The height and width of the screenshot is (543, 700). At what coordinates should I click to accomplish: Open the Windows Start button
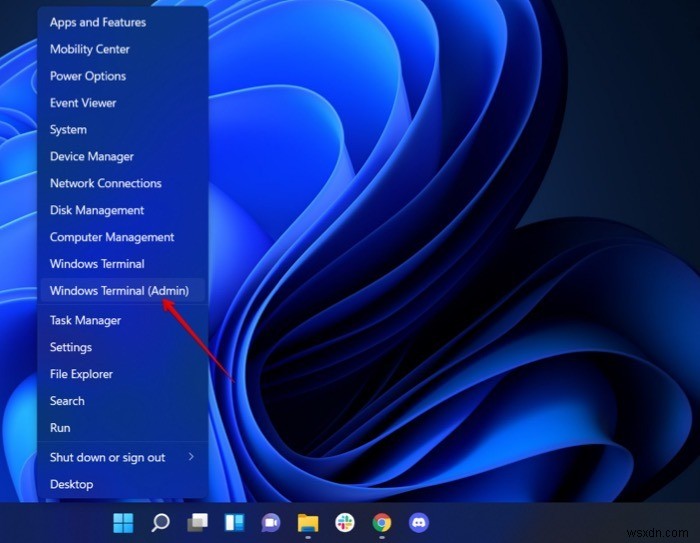123,522
